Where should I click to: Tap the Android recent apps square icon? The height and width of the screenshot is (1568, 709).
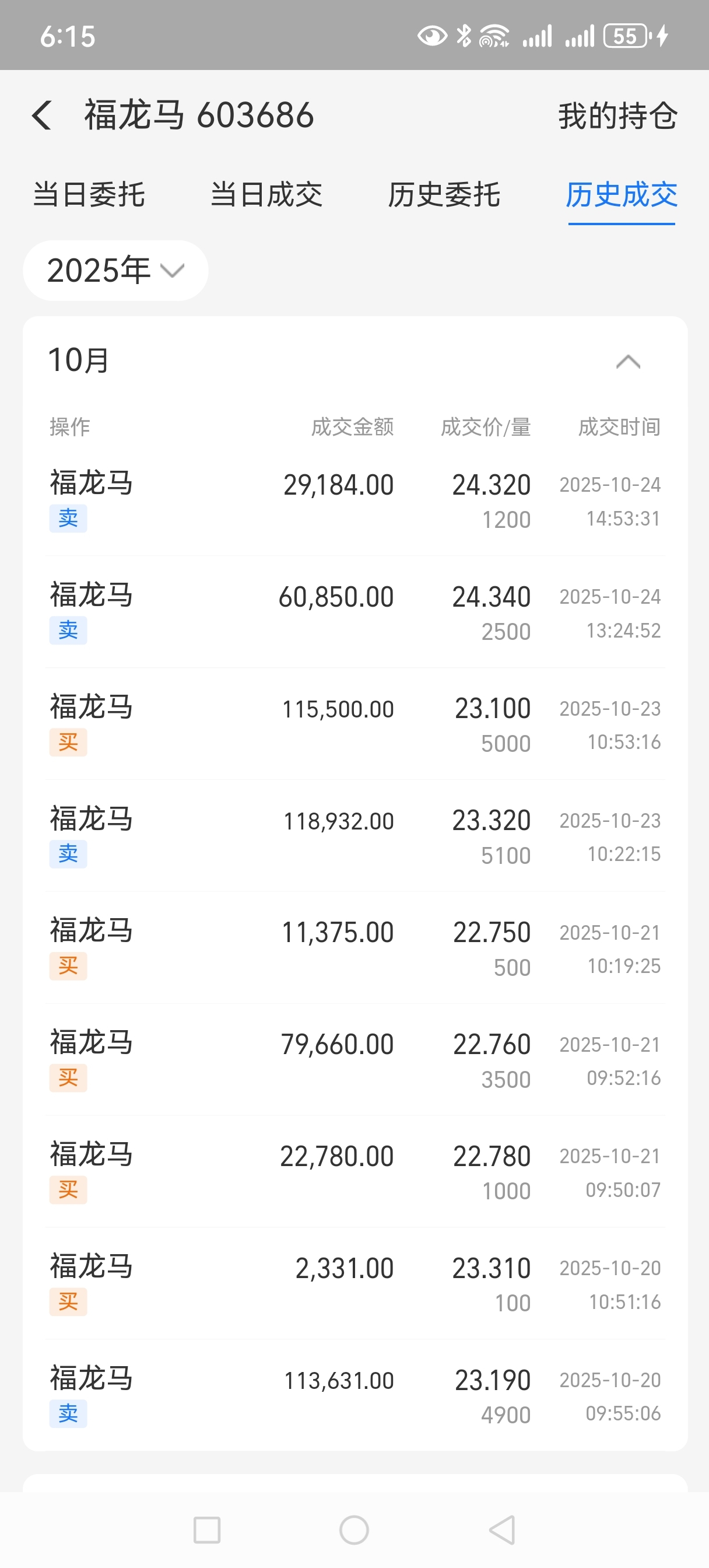coord(206,1529)
